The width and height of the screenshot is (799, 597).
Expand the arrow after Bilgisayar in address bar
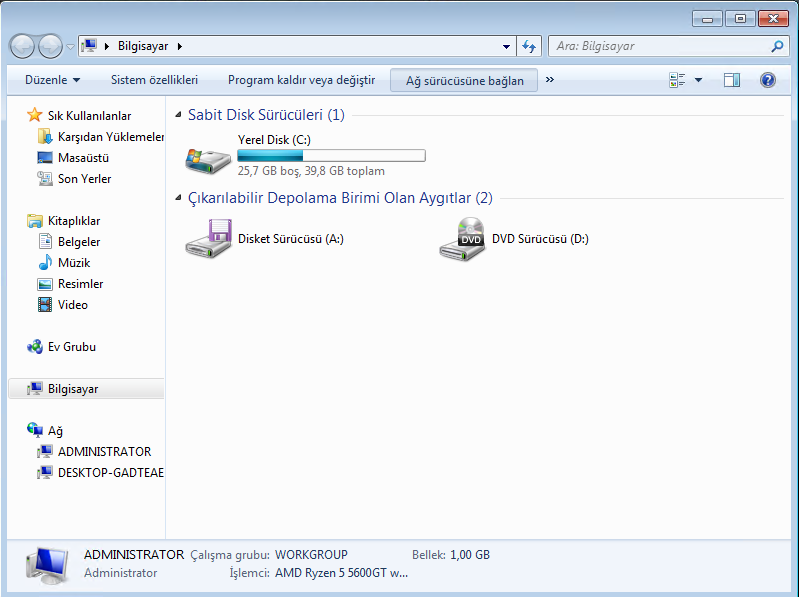pyautogui.click(x=179, y=46)
